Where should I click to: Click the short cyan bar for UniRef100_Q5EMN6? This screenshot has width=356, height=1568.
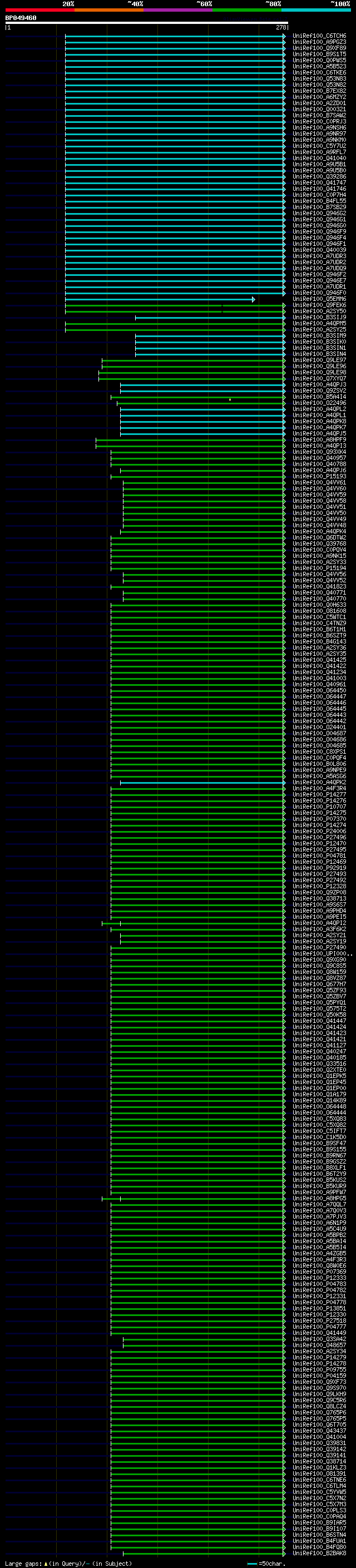(160, 299)
